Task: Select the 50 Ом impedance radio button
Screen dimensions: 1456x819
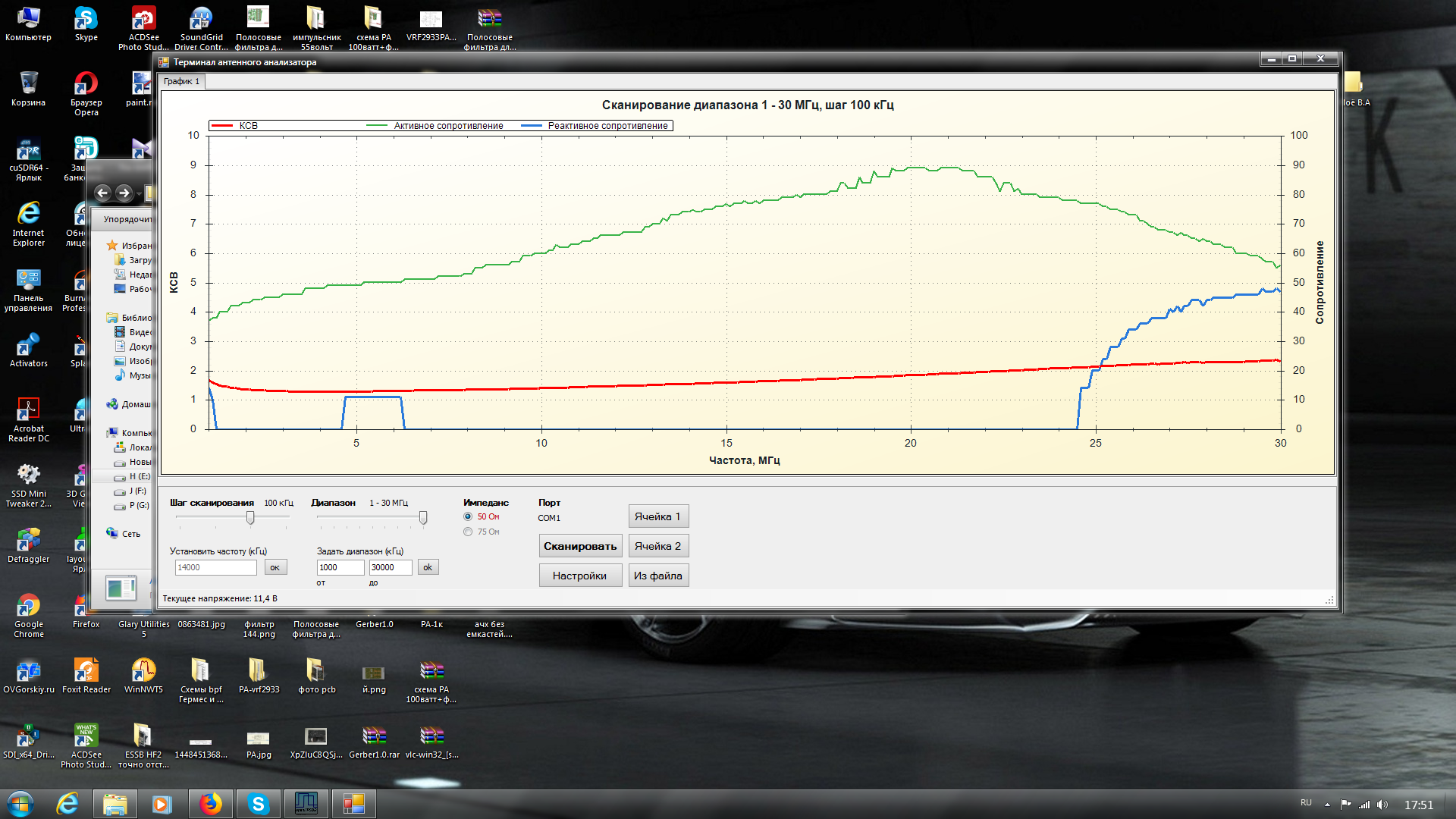Action: 468,516
